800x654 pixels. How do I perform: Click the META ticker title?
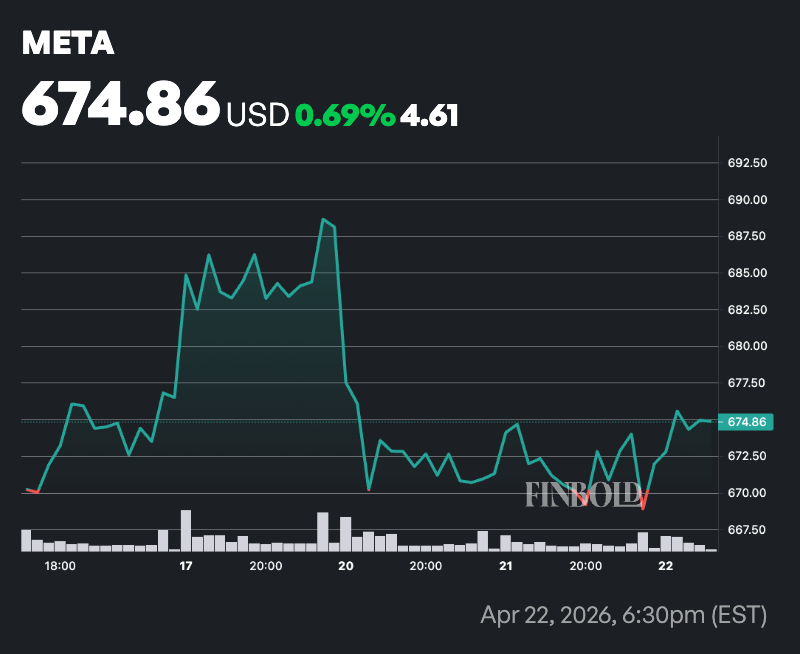[68, 43]
